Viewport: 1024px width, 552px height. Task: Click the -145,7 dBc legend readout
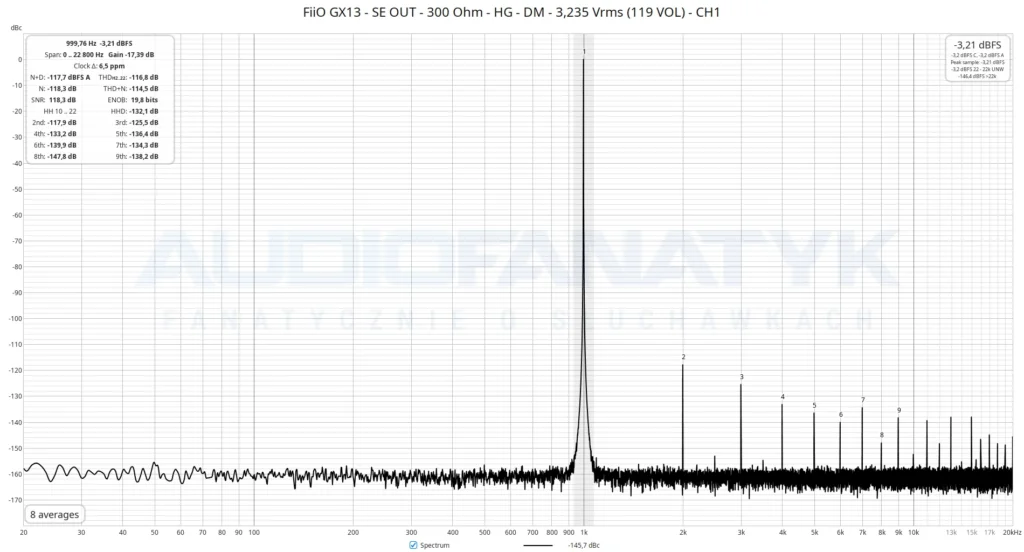coord(583,545)
